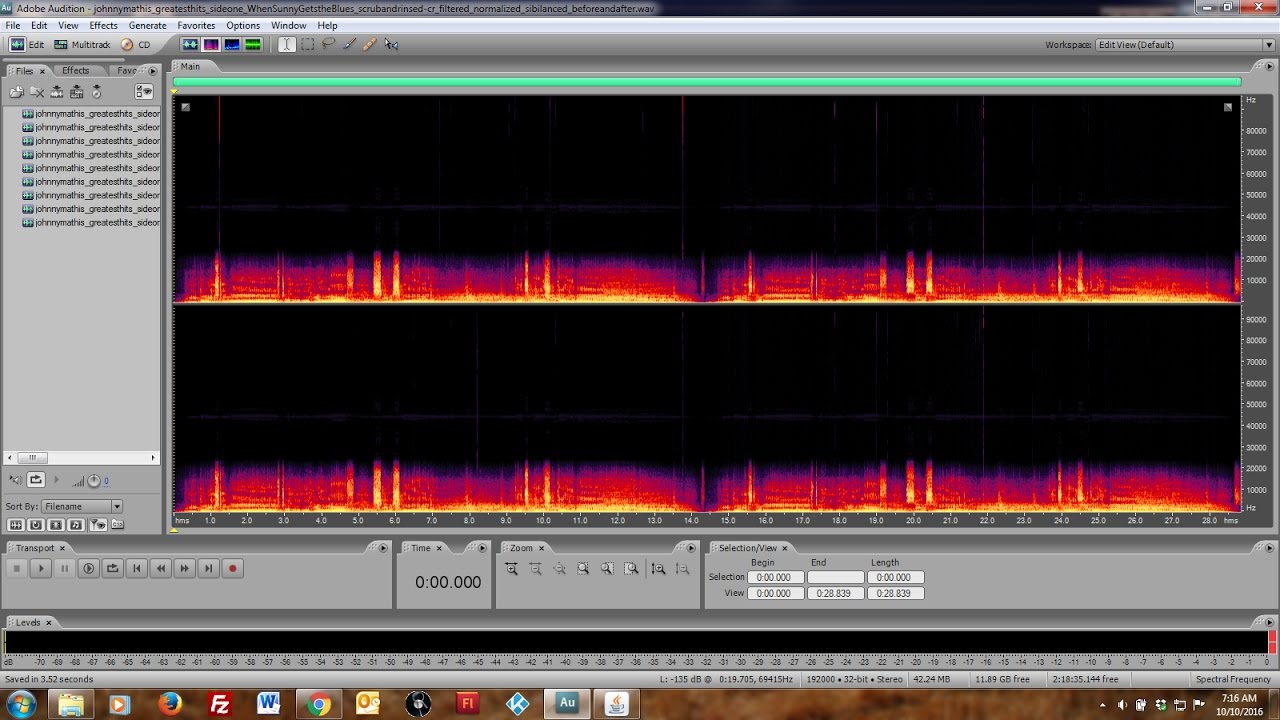
Task: Toggle Show Markers in Files panel
Action: [98, 524]
